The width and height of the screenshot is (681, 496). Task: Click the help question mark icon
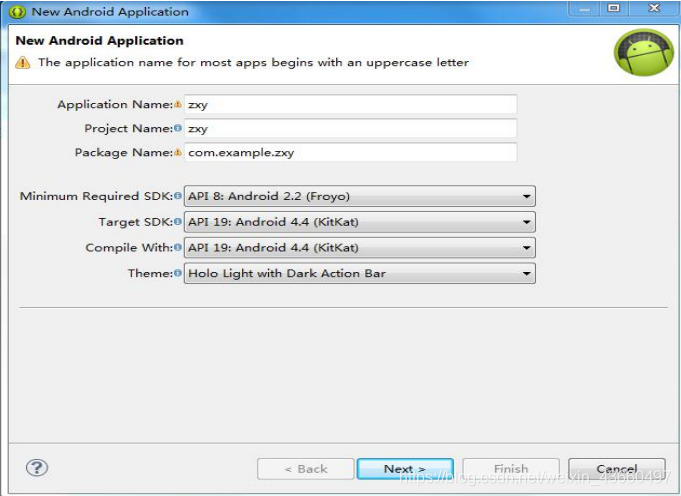coord(37,468)
